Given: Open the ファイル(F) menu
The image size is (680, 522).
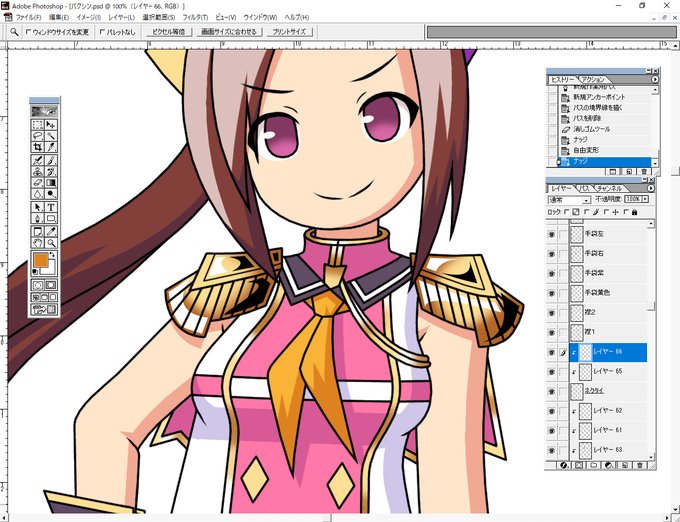Looking at the screenshot, I should click(x=28, y=17).
